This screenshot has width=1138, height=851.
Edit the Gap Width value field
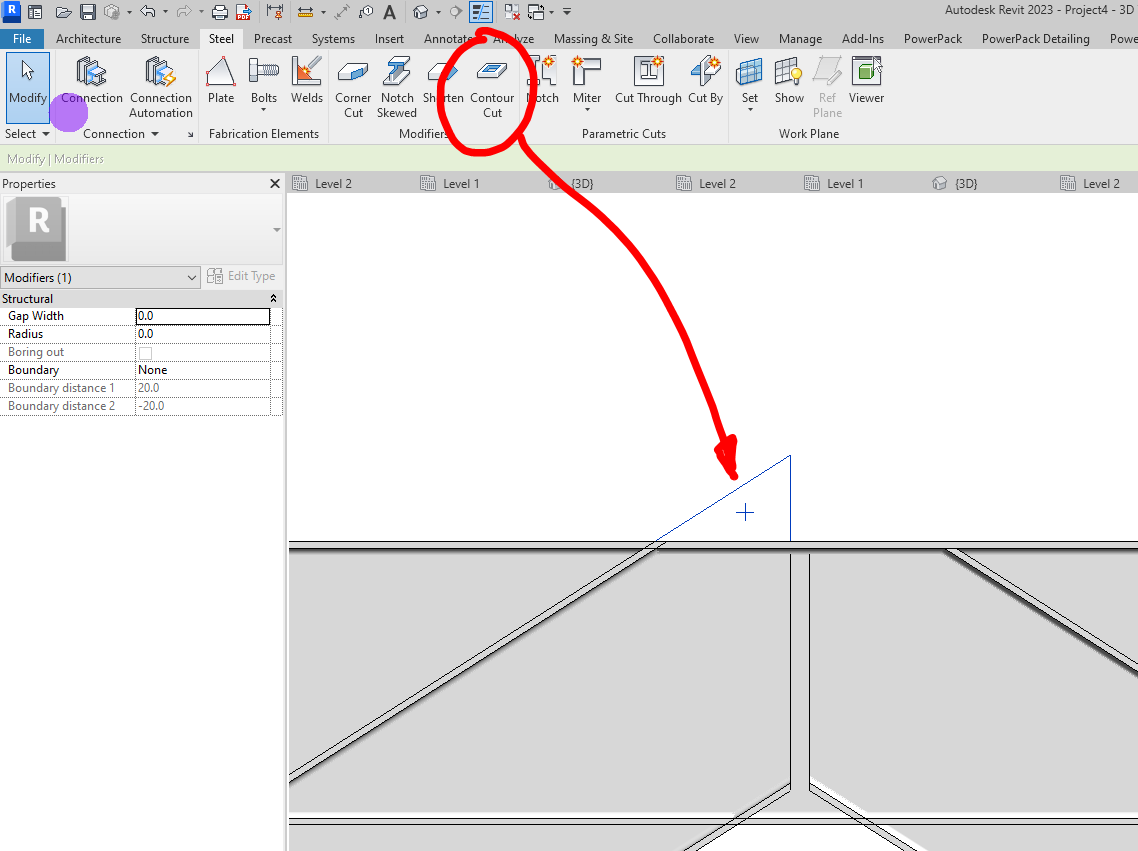202,315
